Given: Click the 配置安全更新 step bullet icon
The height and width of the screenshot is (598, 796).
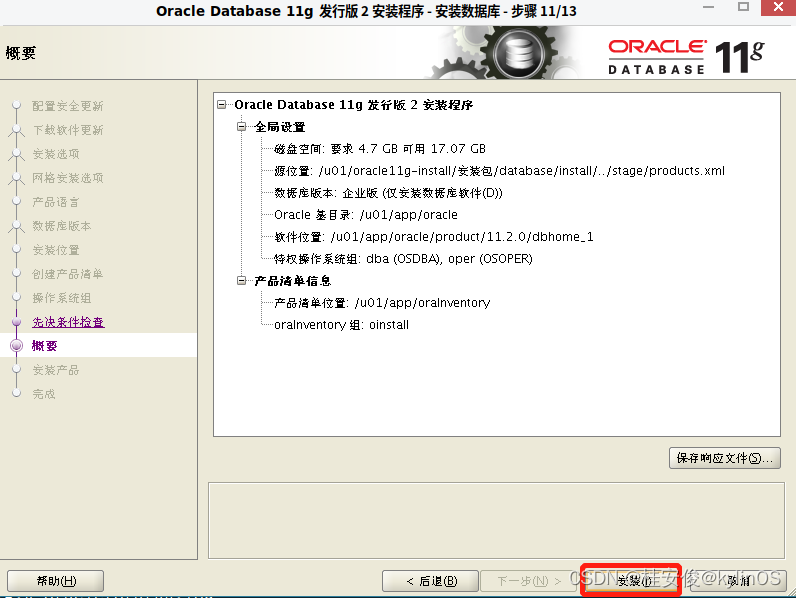Looking at the screenshot, I should click(16, 105).
